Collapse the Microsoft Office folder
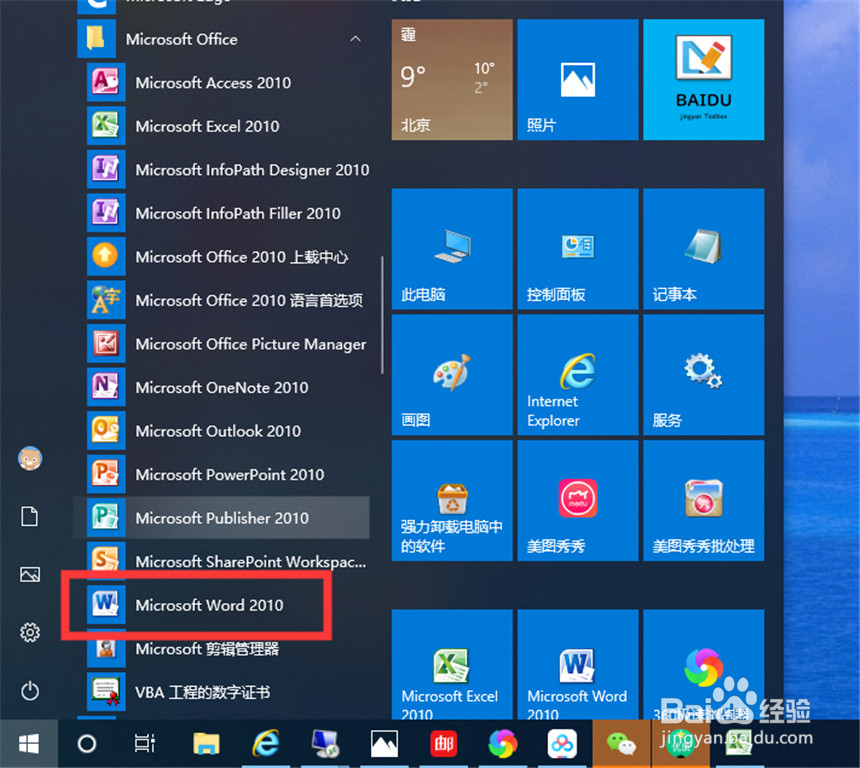Image resolution: width=860 pixels, height=768 pixels. click(355, 38)
